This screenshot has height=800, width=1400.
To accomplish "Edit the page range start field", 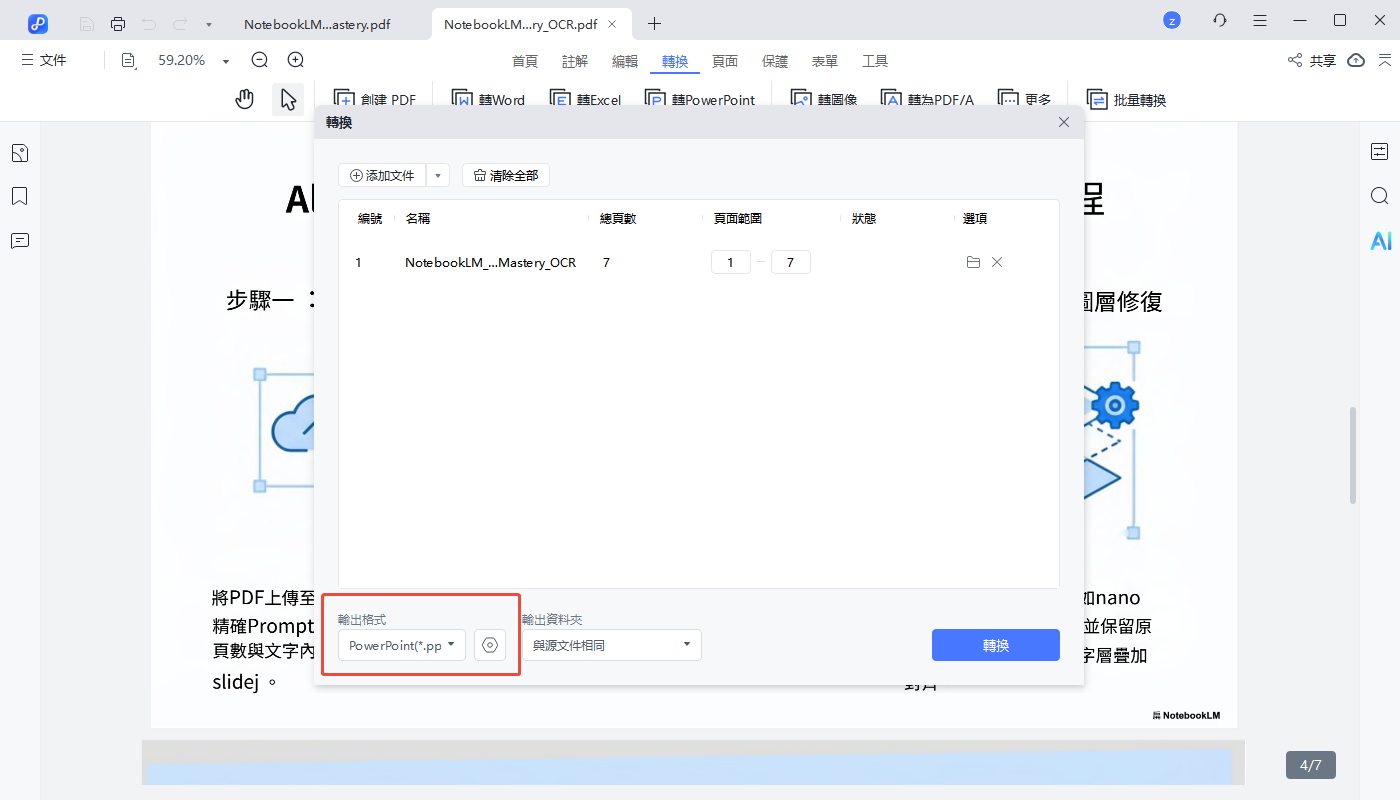I will (730, 261).
